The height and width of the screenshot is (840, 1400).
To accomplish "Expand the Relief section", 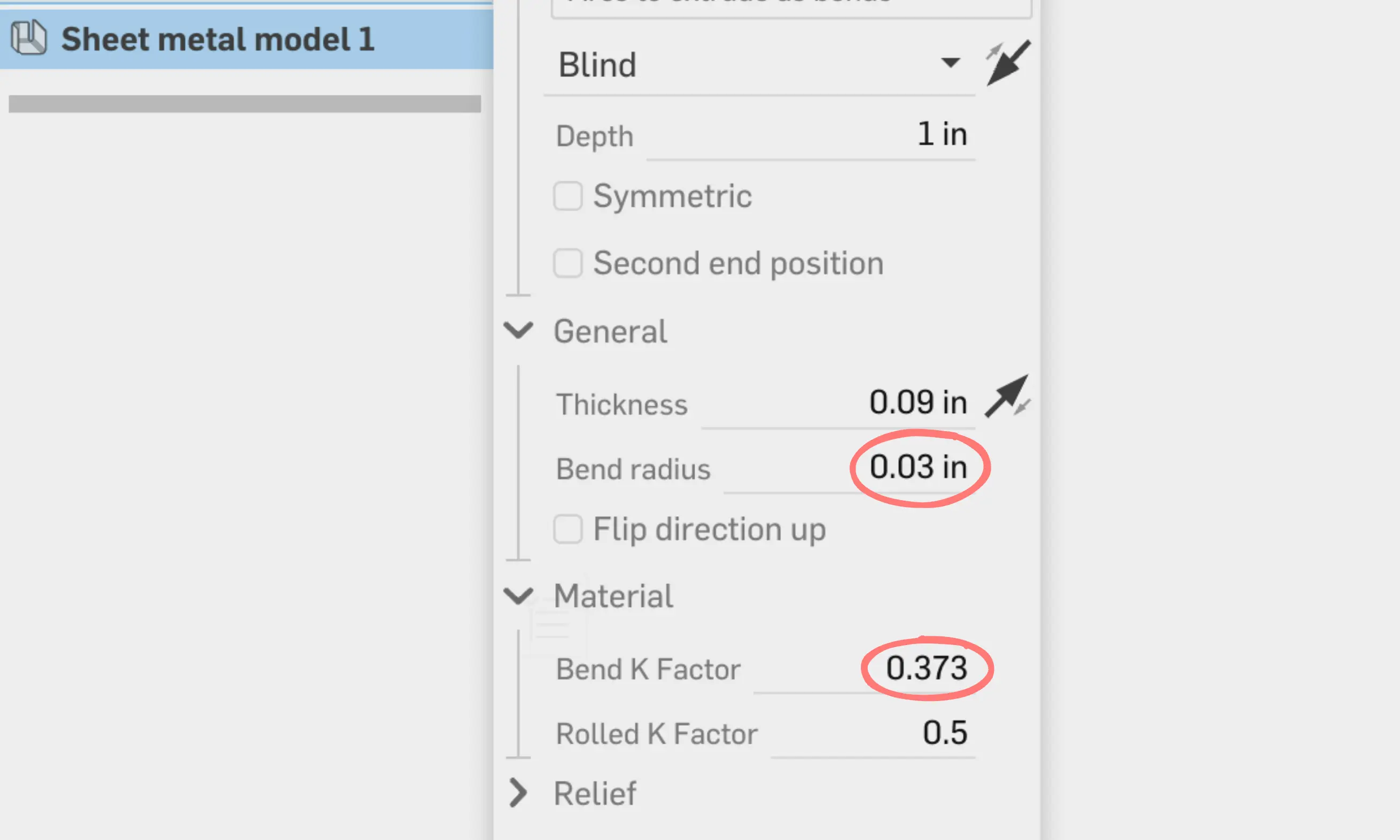I will coord(518,792).
